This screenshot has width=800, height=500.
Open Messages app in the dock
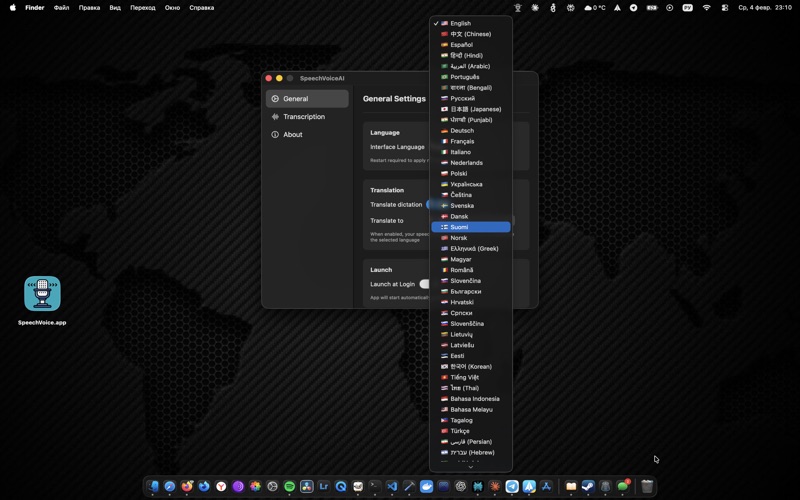coord(622,487)
